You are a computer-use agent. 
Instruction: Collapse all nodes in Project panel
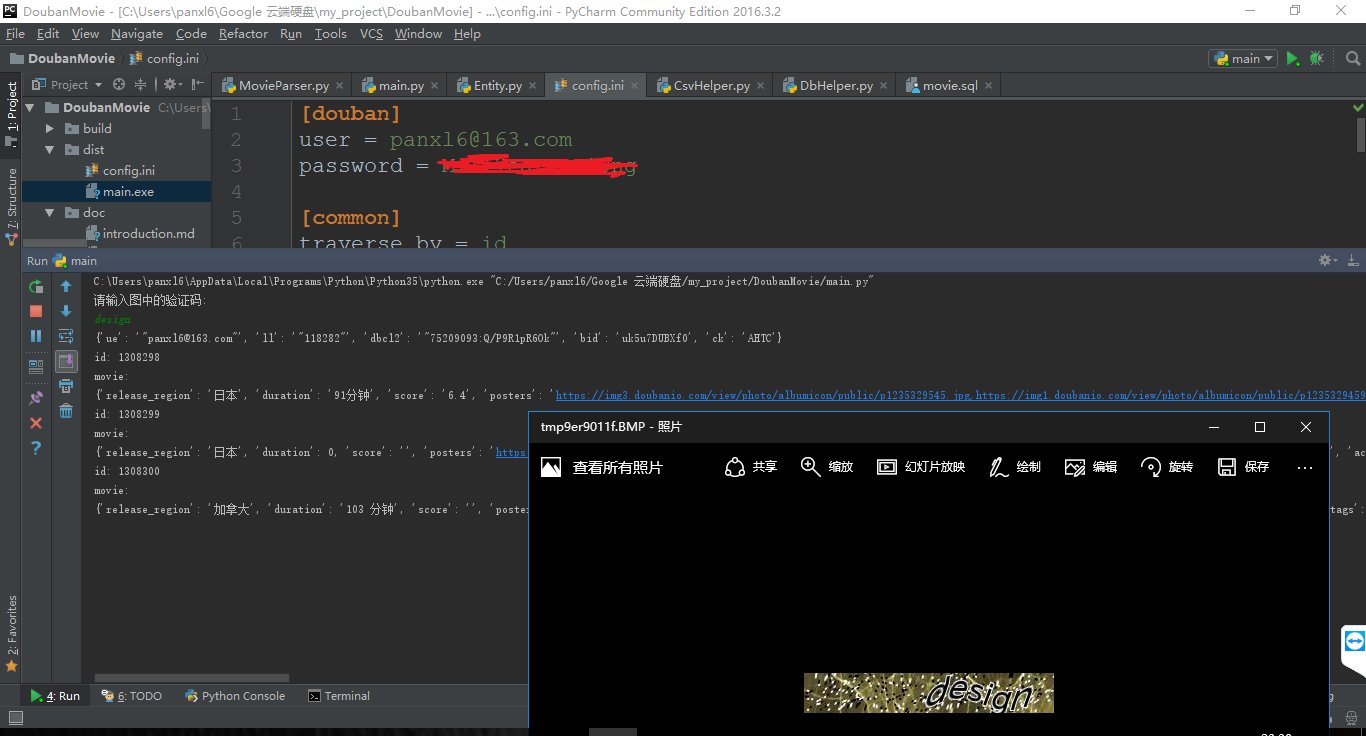(x=141, y=85)
